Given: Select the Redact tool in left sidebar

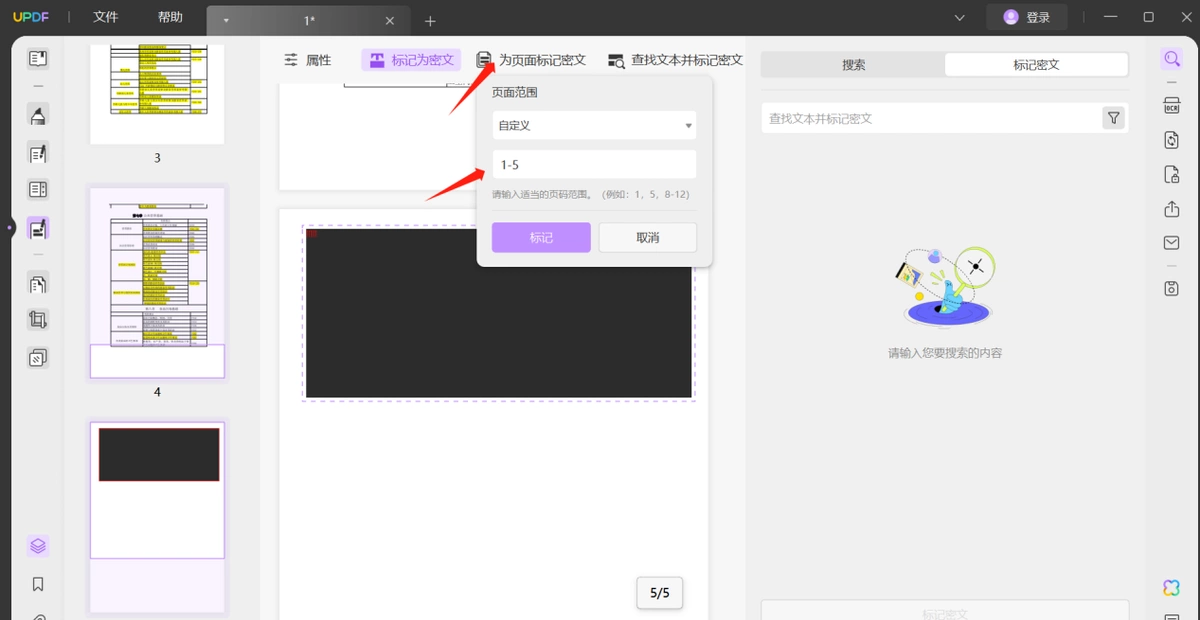Looking at the screenshot, I should click(38, 229).
